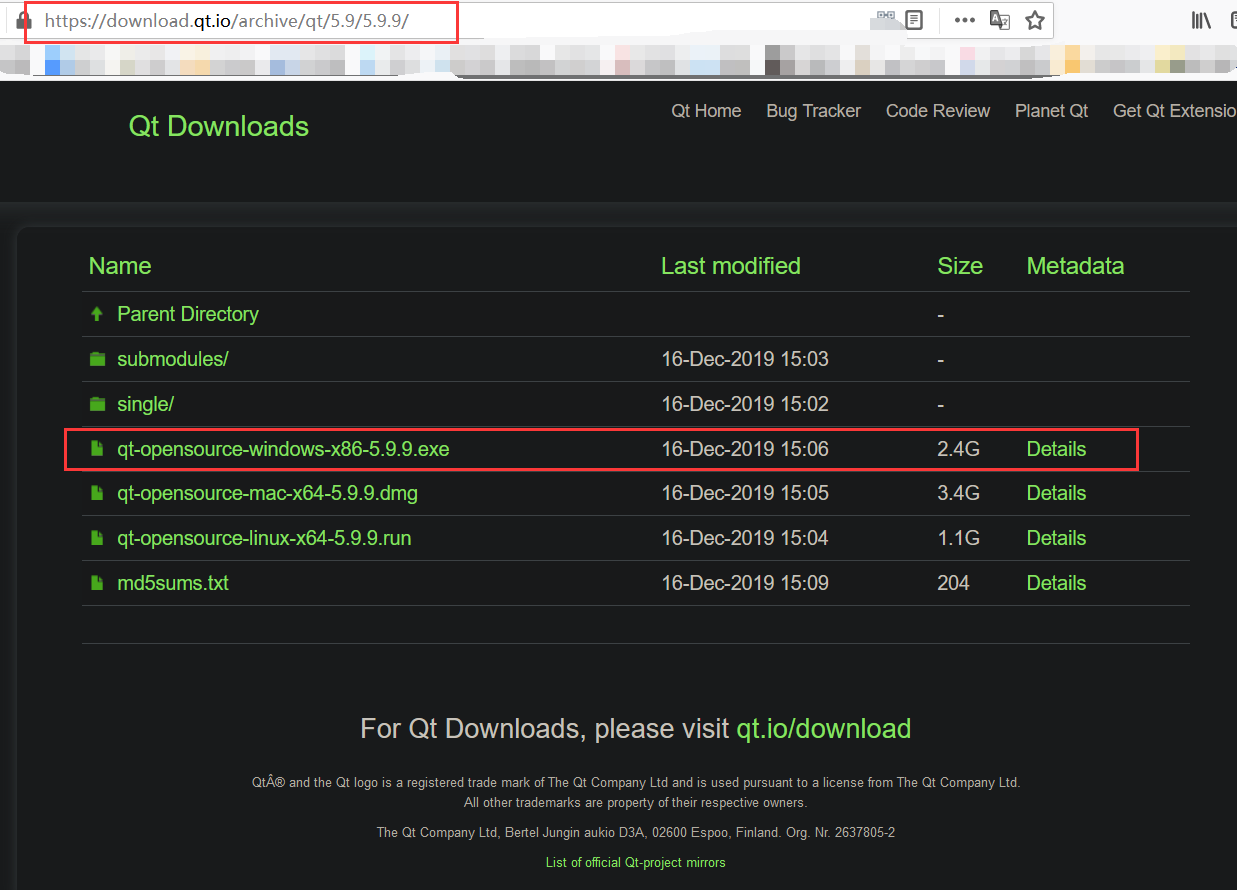Click the file icon beside the Windows exe
Viewport: 1237px width, 890px height.
pos(96,448)
